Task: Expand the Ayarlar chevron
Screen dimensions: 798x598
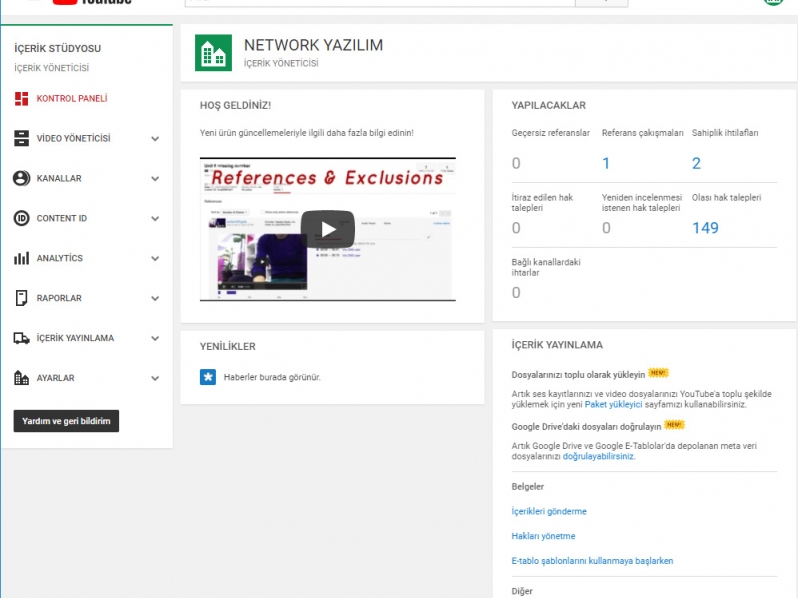Action: [155, 378]
